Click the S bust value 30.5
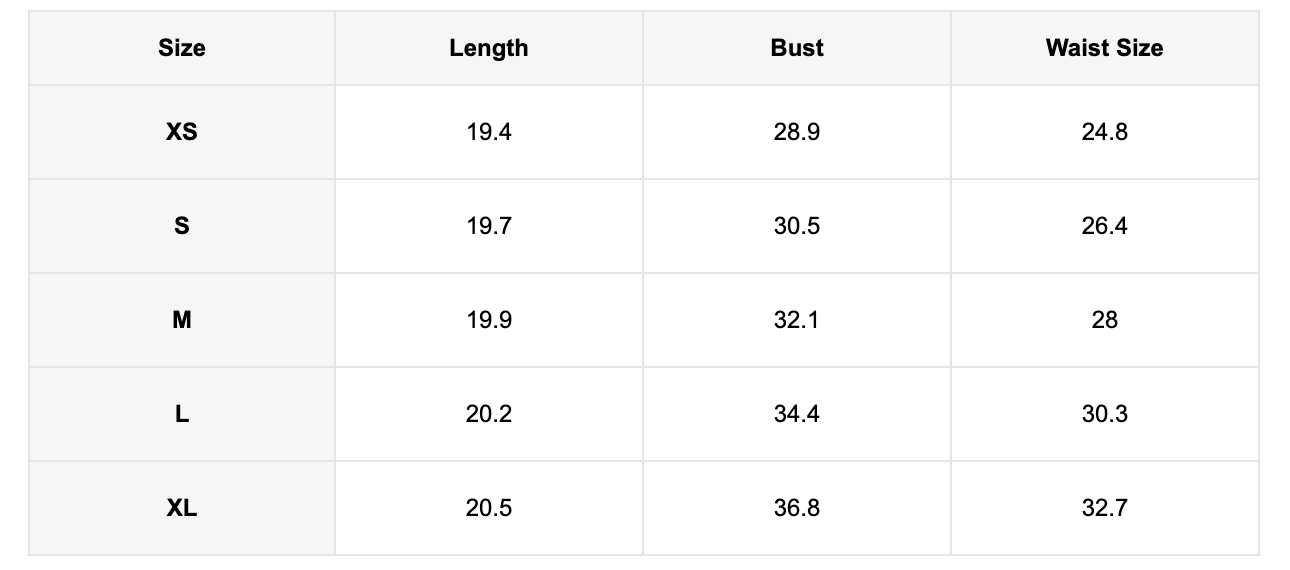Image resolution: width=1290 pixels, height=570 pixels. pos(797,226)
